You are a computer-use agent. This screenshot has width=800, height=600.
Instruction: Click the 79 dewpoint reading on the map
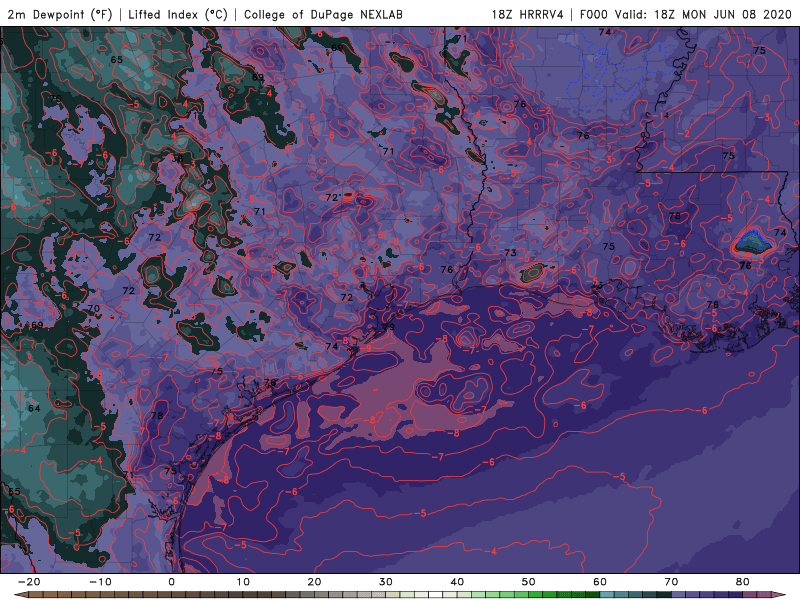tap(388, 327)
